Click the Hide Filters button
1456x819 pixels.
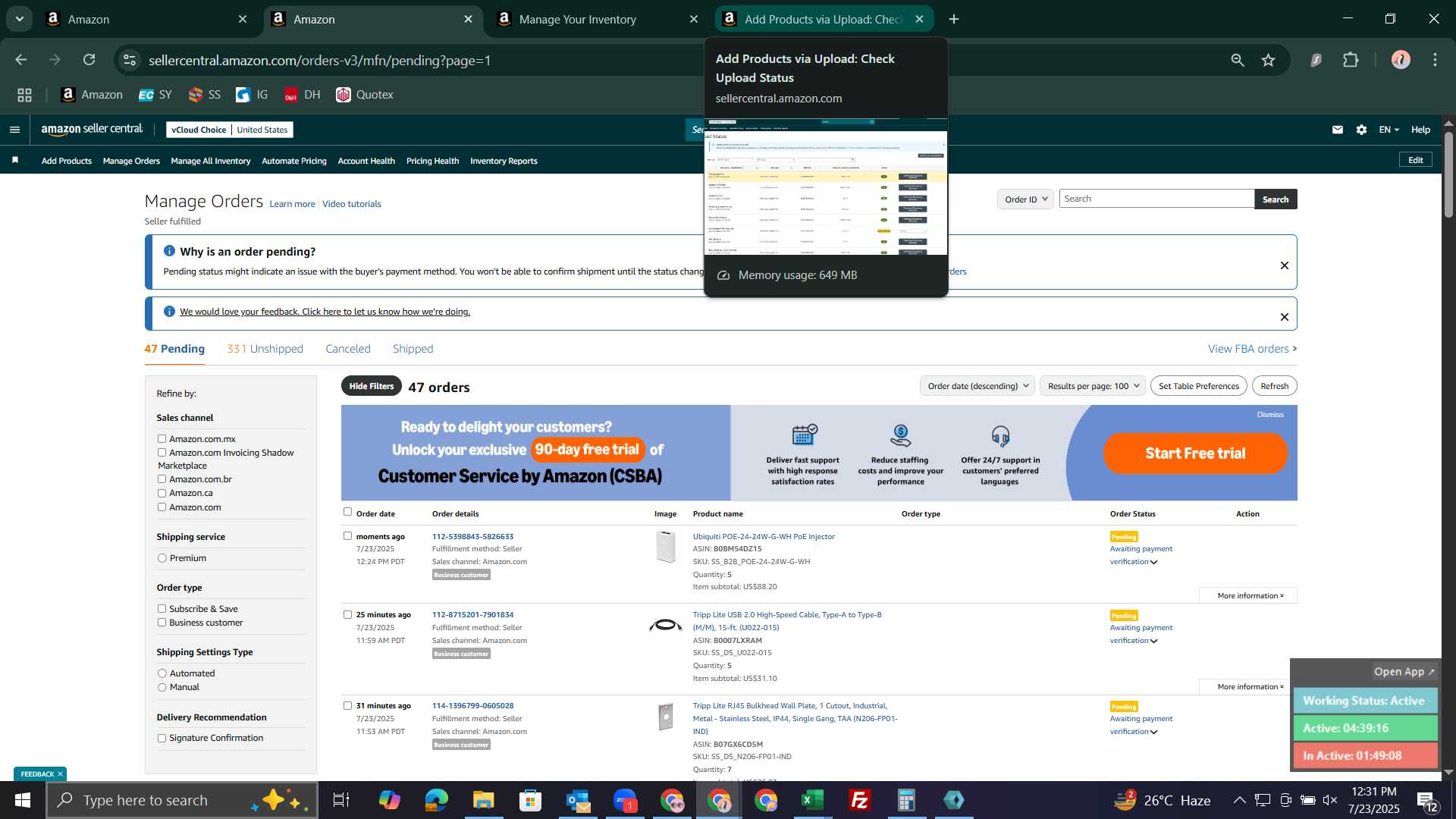coord(372,386)
